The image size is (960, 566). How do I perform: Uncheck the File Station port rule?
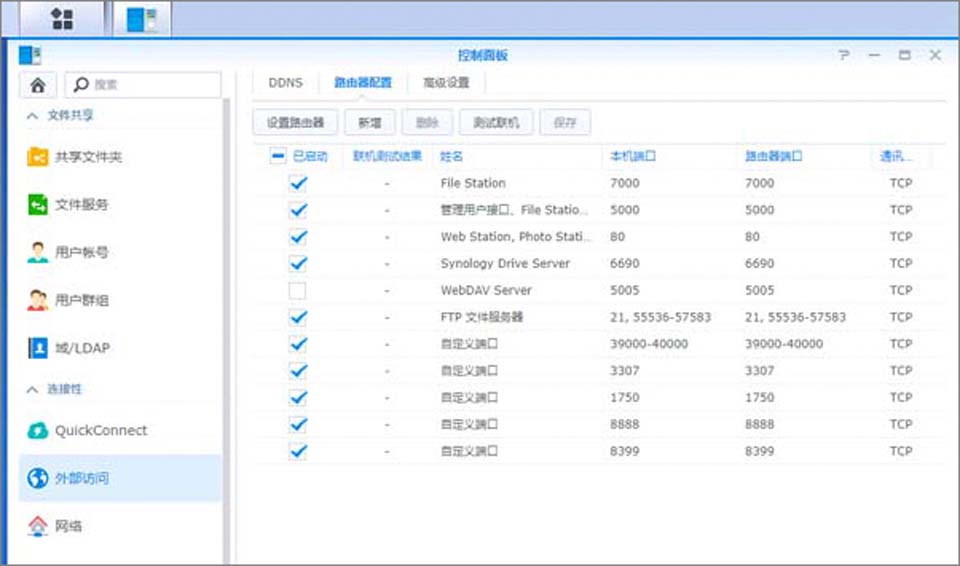[x=298, y=184]
